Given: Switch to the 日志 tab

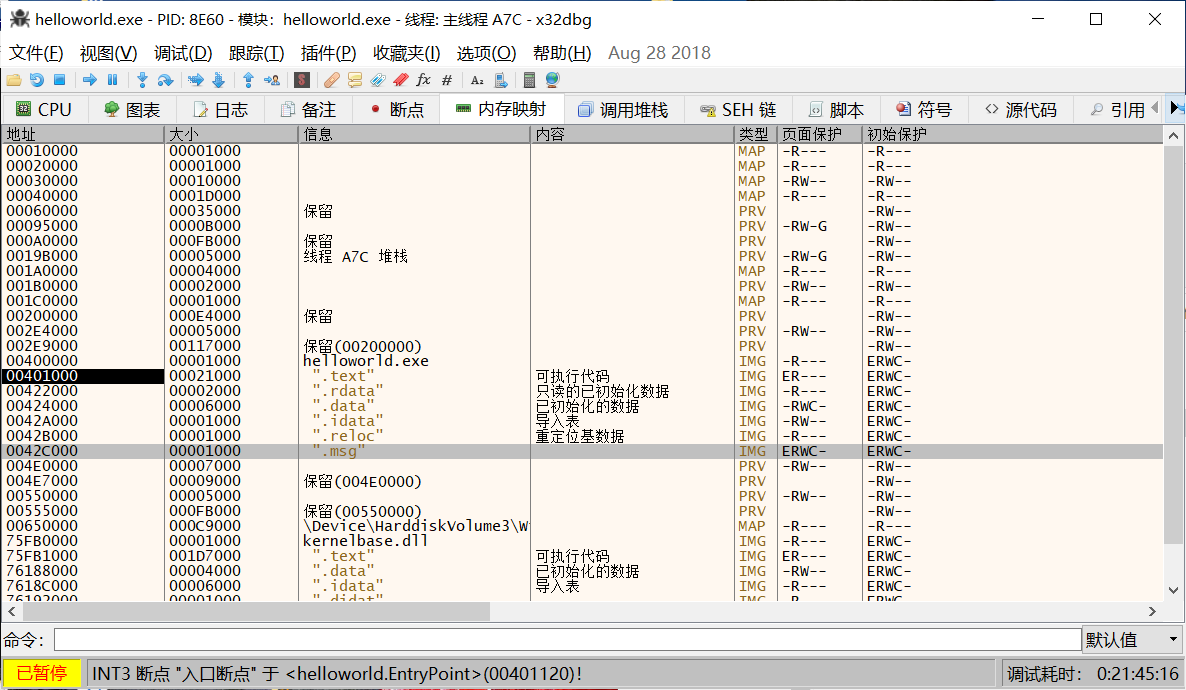Looking at the screenshot, I should [220, 110].
